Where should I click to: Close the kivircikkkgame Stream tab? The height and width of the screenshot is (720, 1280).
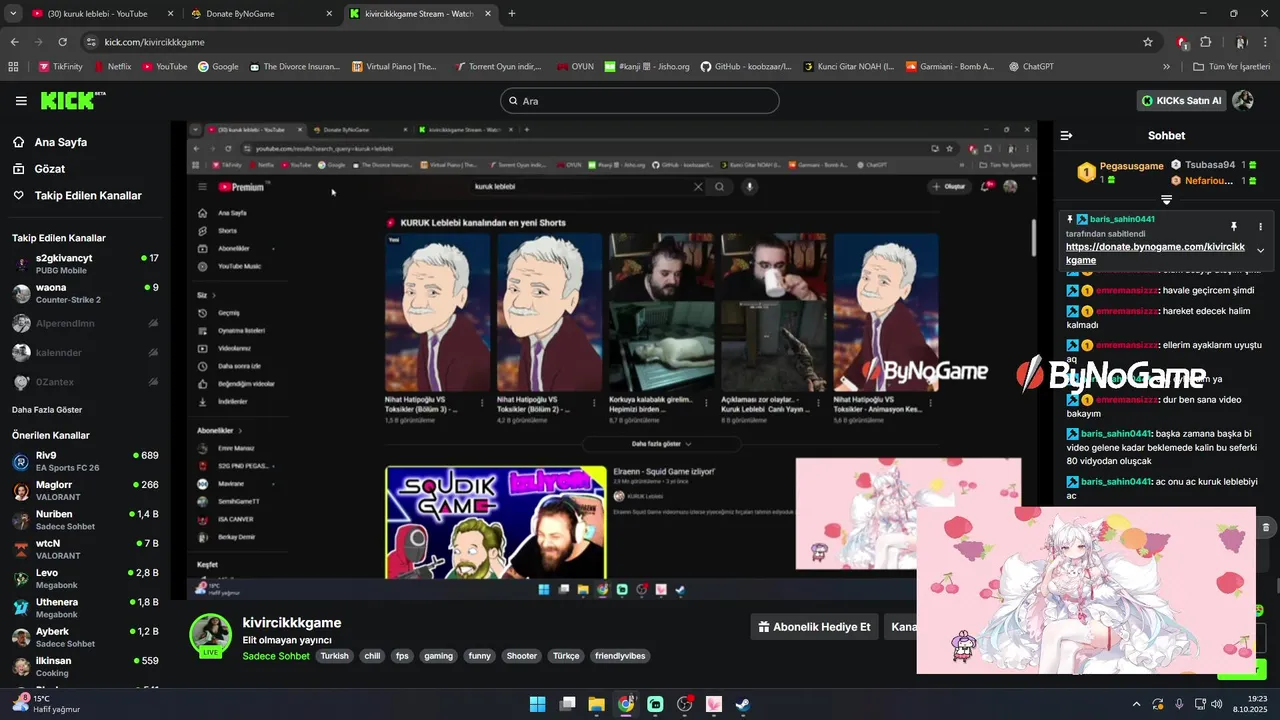(x=486, y=14)
